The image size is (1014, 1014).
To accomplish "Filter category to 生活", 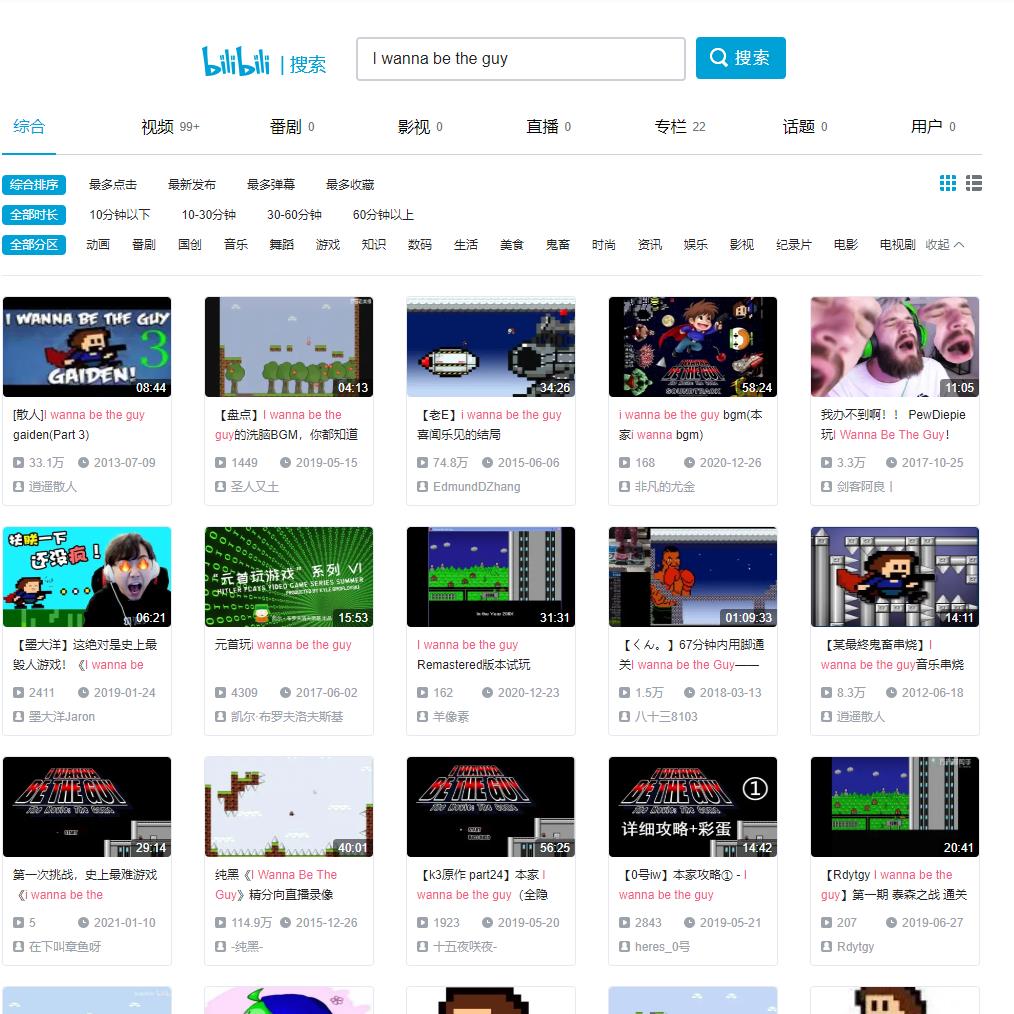I will [466, 245].
